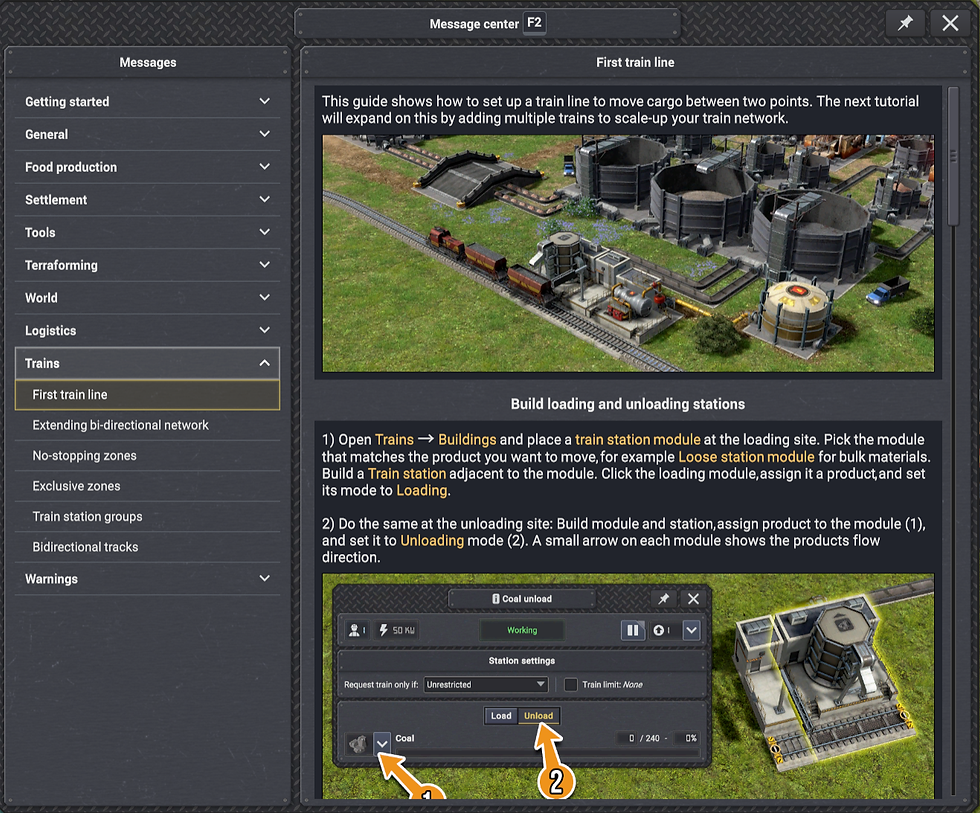Select the Load mode toggle

[501, 716]
